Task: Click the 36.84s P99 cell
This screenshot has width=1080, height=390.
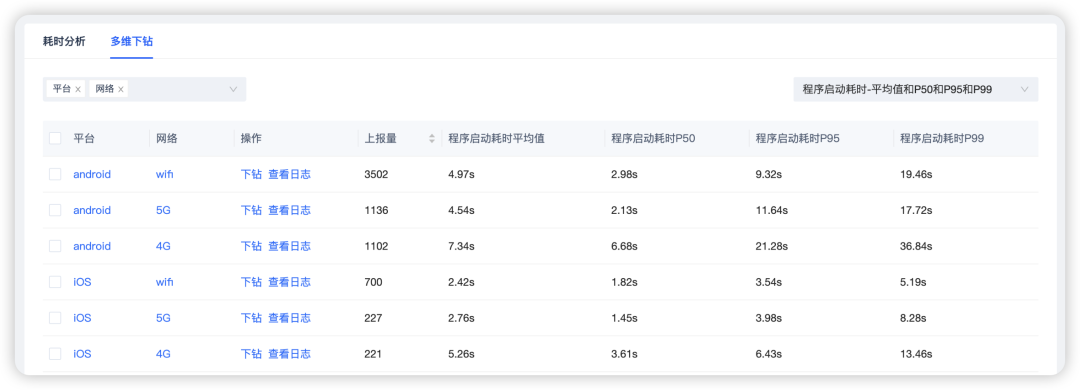Action: [916, 246]
